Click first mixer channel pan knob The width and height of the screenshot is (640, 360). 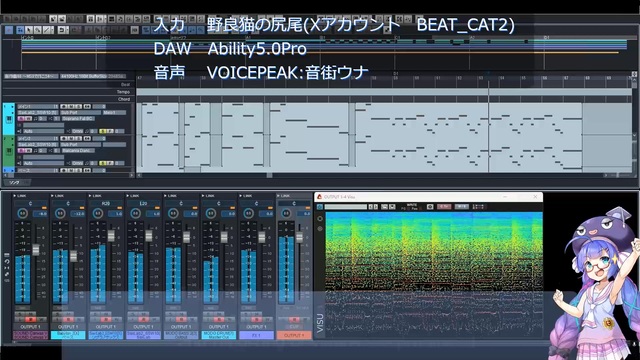coord(22,213)
